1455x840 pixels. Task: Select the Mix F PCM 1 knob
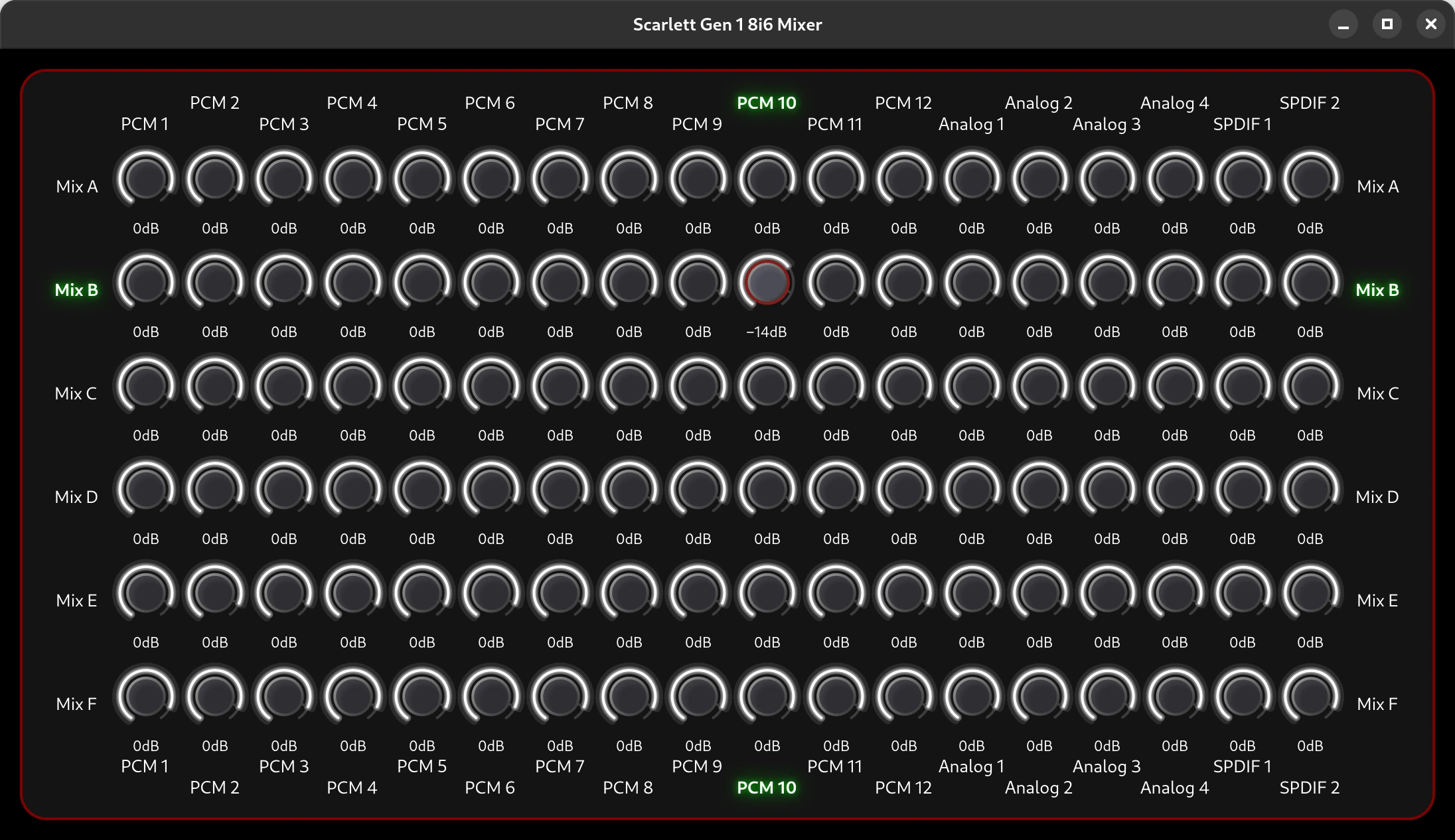(x=146, y=696)
